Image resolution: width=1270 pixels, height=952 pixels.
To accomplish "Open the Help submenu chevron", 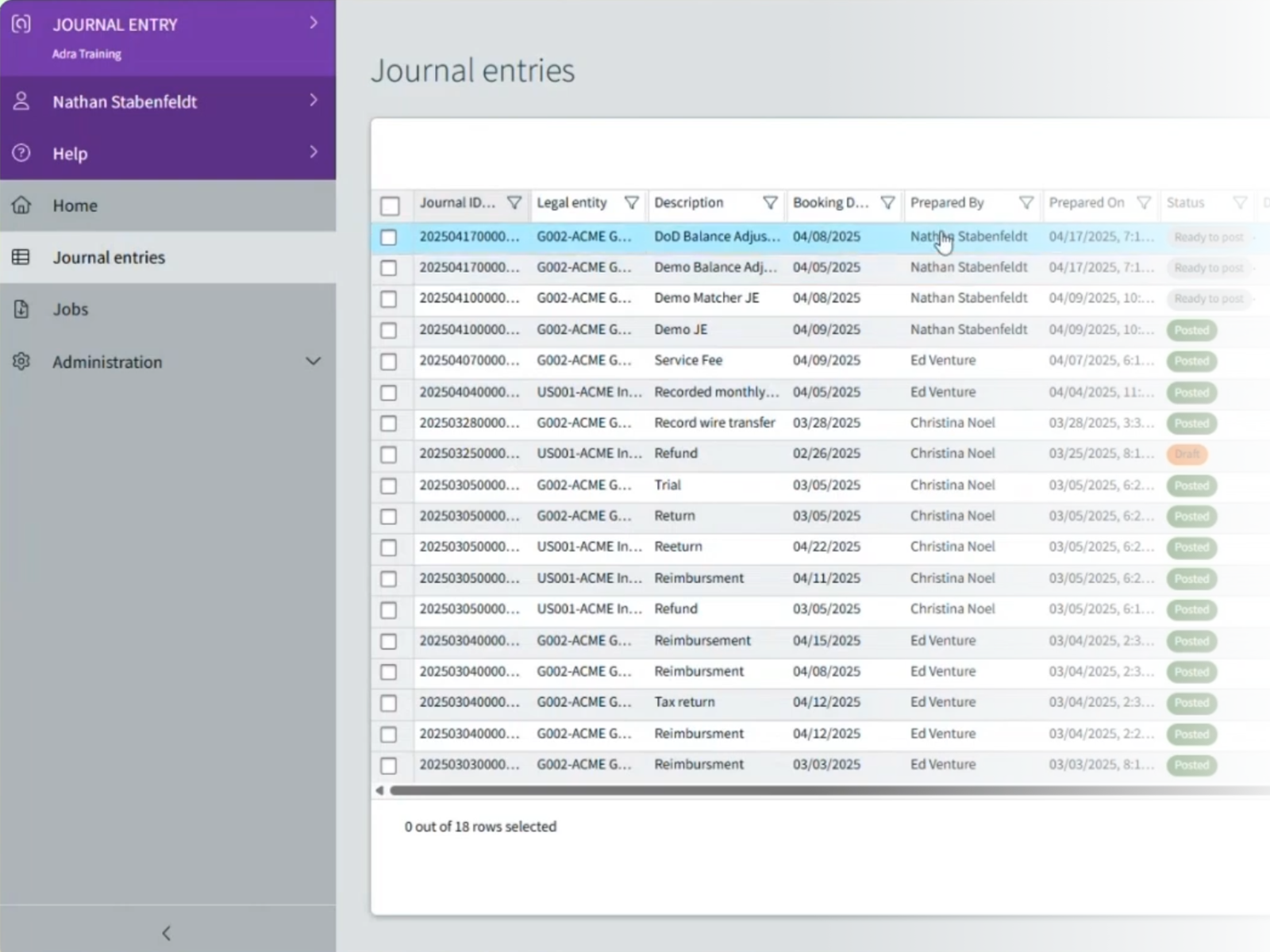I will [x=313, y=152].
